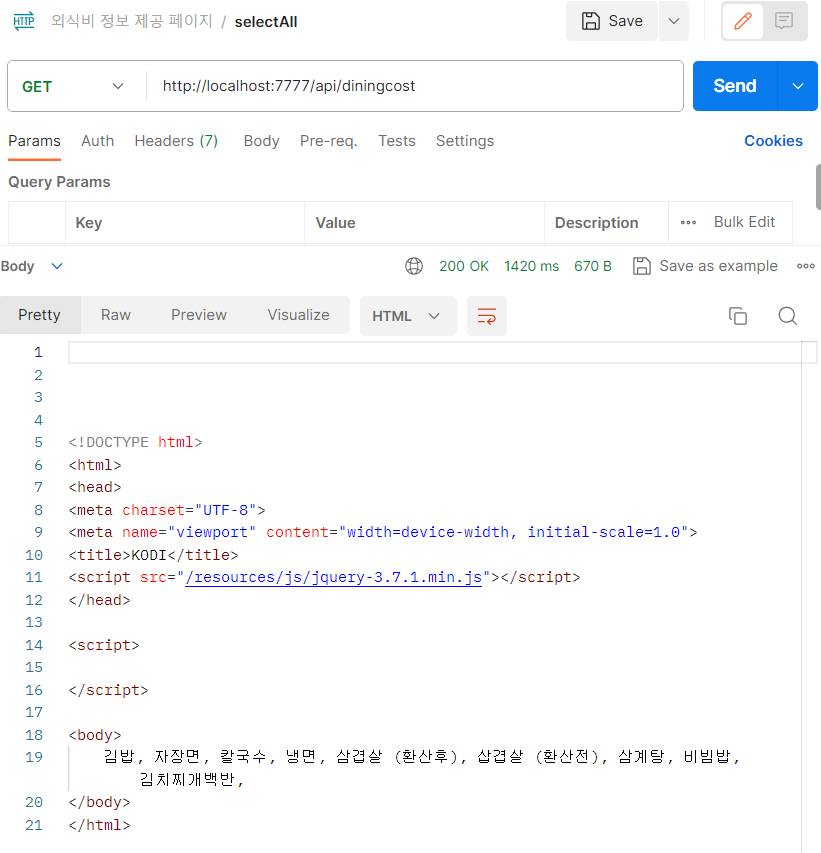Click the meta charset UTF-8 line
The width and height of the screenshot is (821, 853).
coord(167,510)
